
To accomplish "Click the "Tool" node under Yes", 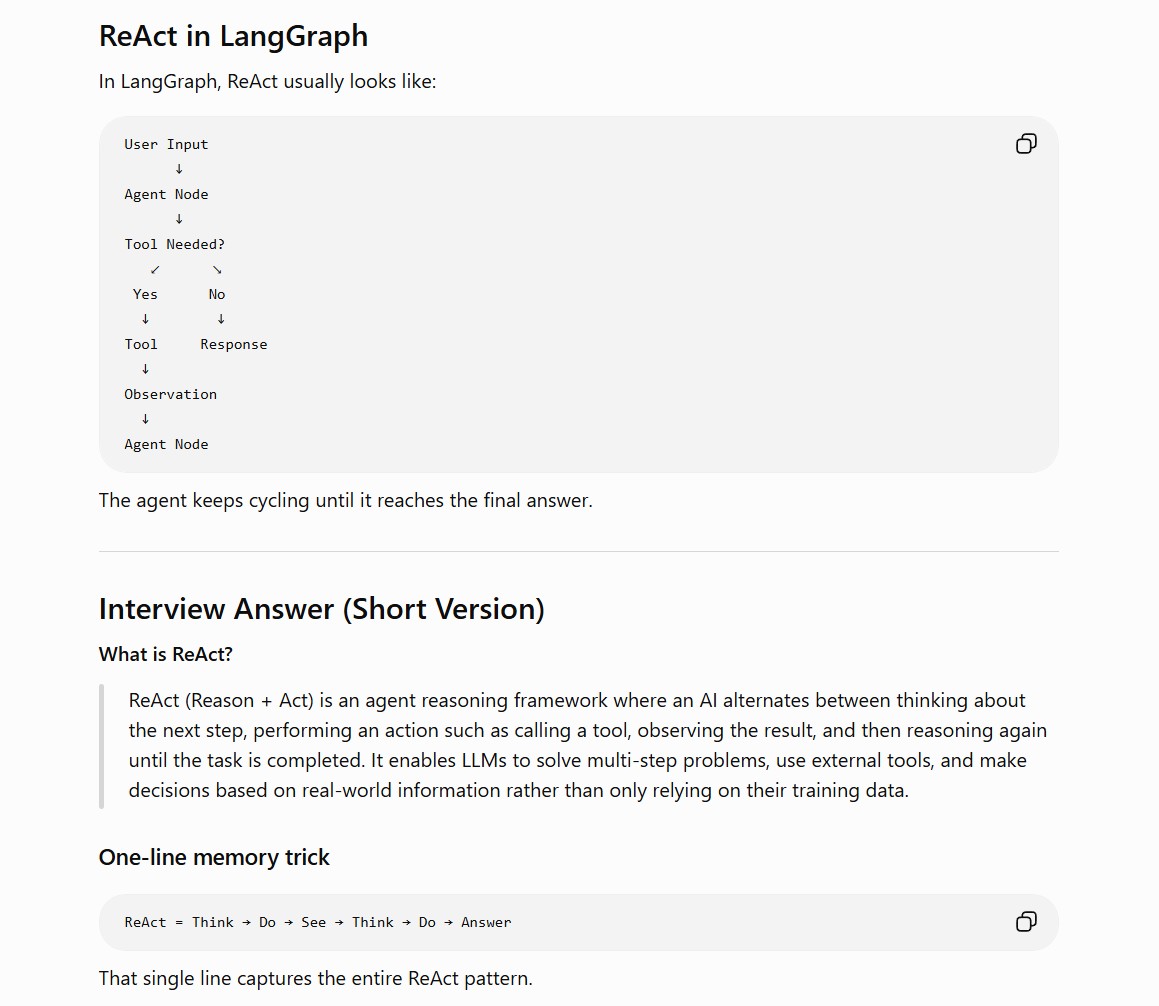I will [140, 344].
